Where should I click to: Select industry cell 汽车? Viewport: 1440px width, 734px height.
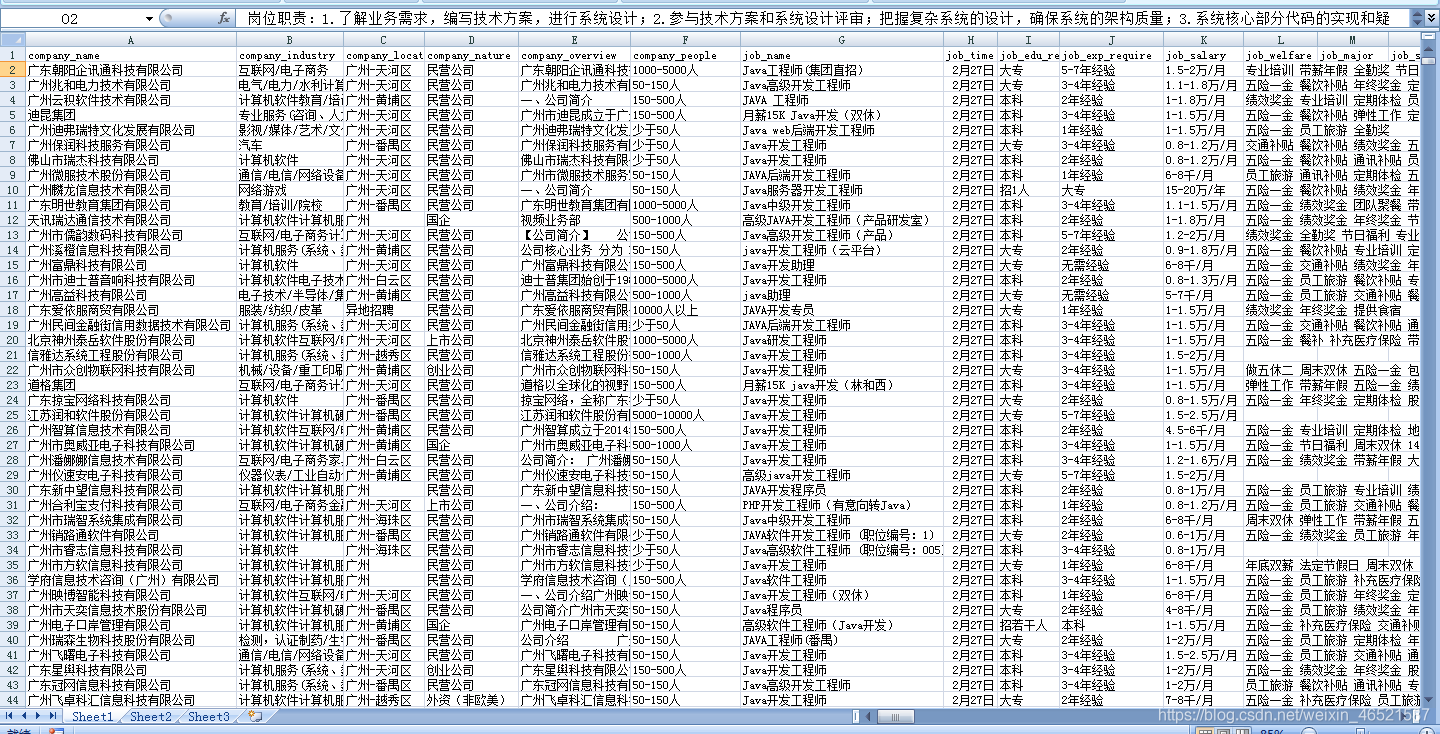(x=290, y=145)
